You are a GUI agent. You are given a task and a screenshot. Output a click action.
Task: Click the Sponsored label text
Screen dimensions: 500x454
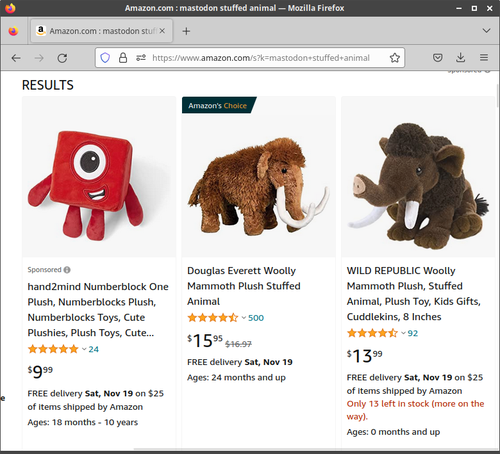45,270
